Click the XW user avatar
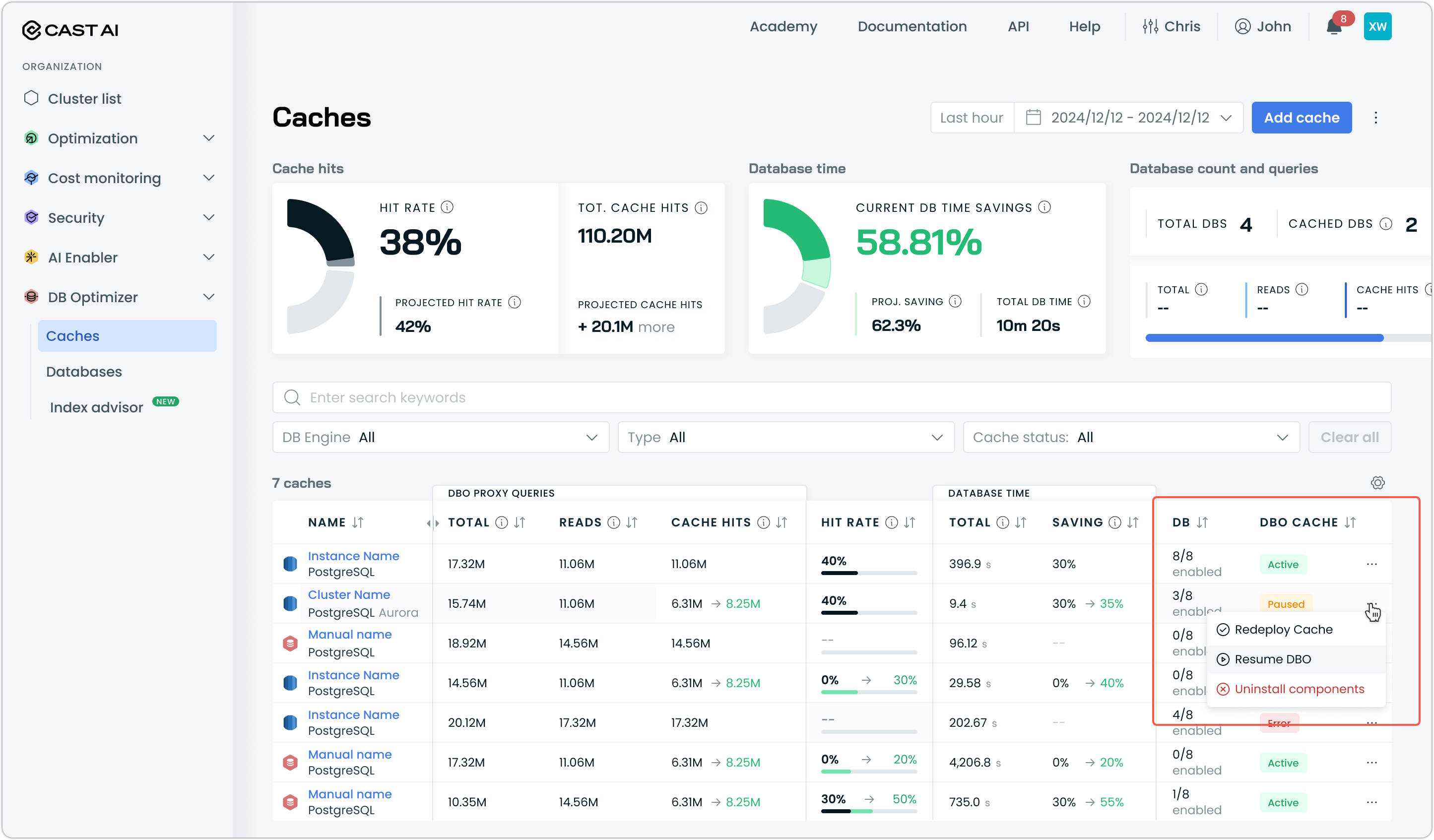This screenshot has height=840, width=1434. [1377, 27]
